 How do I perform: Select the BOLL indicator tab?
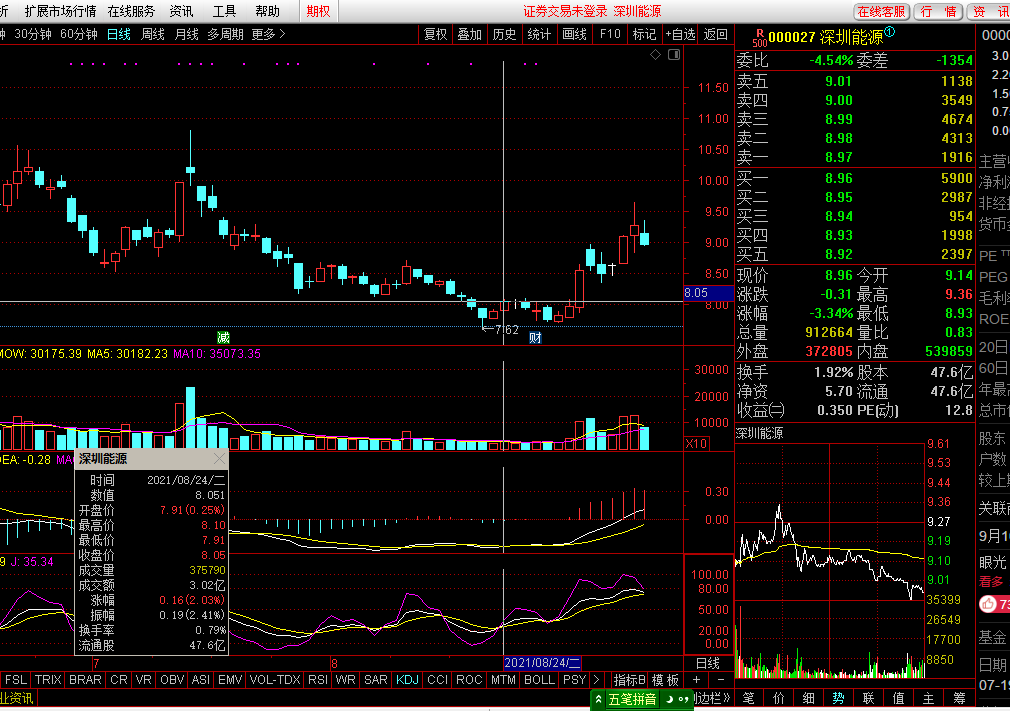pyautogui.click(x=539, y=679)
